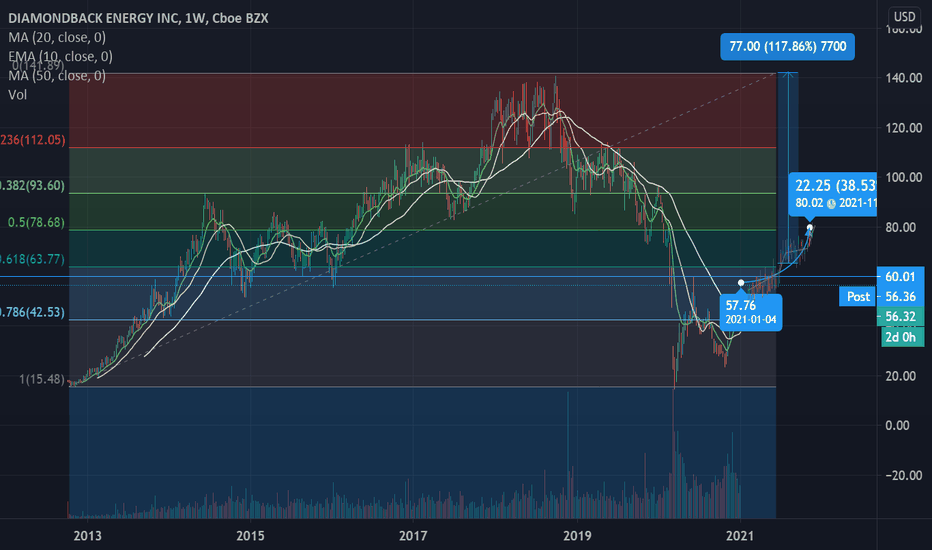Select white start point of the curve drawing
932x550 pixels.
coord(741,282)
